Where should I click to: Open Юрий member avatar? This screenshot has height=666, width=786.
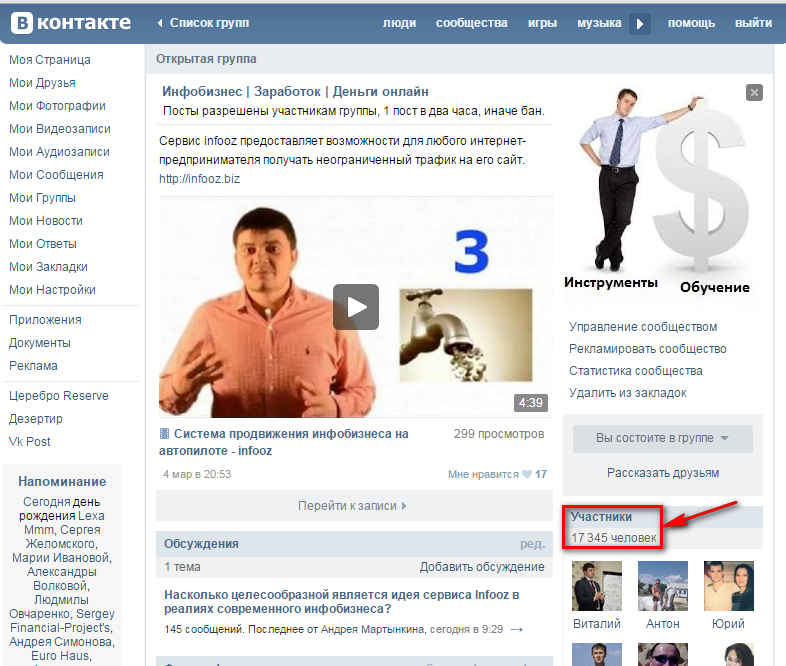coord(729,586)
